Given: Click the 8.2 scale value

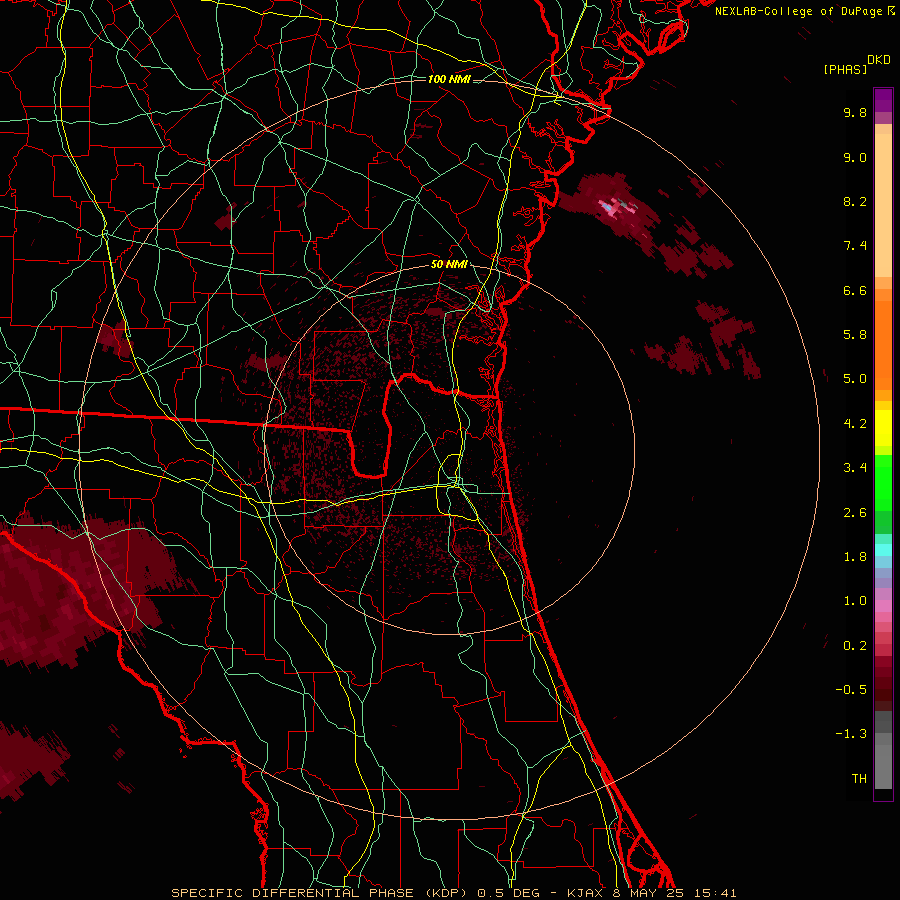Looking at the screenshot, I should pyautogui.click(x=855, y=201).
